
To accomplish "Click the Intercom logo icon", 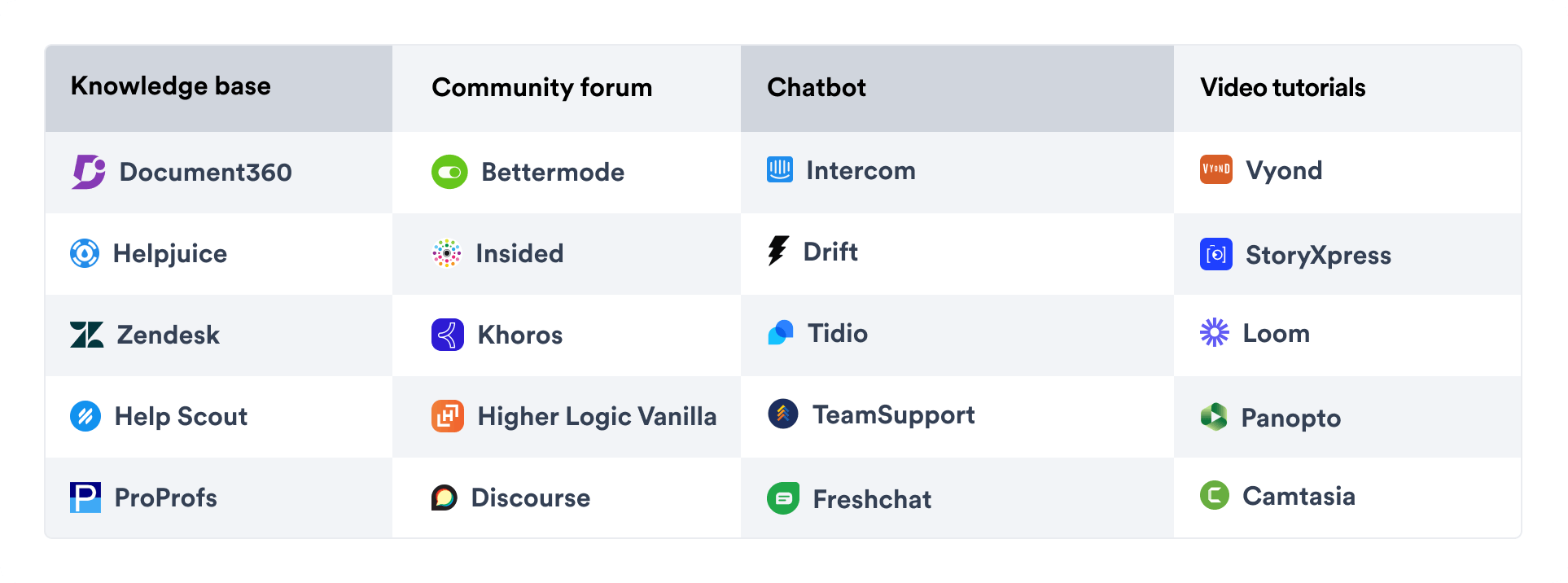I will [x=779, y=170].
